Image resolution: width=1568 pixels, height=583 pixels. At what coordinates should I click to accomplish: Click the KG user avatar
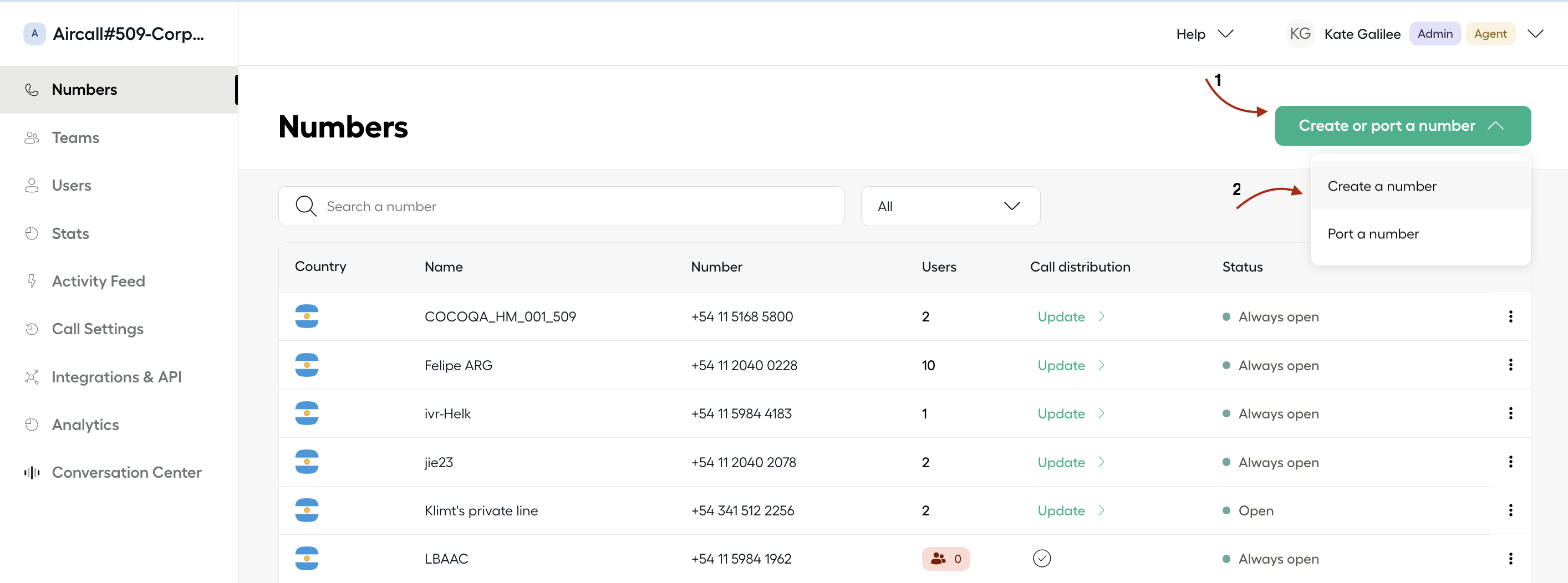coord(1300,33)
